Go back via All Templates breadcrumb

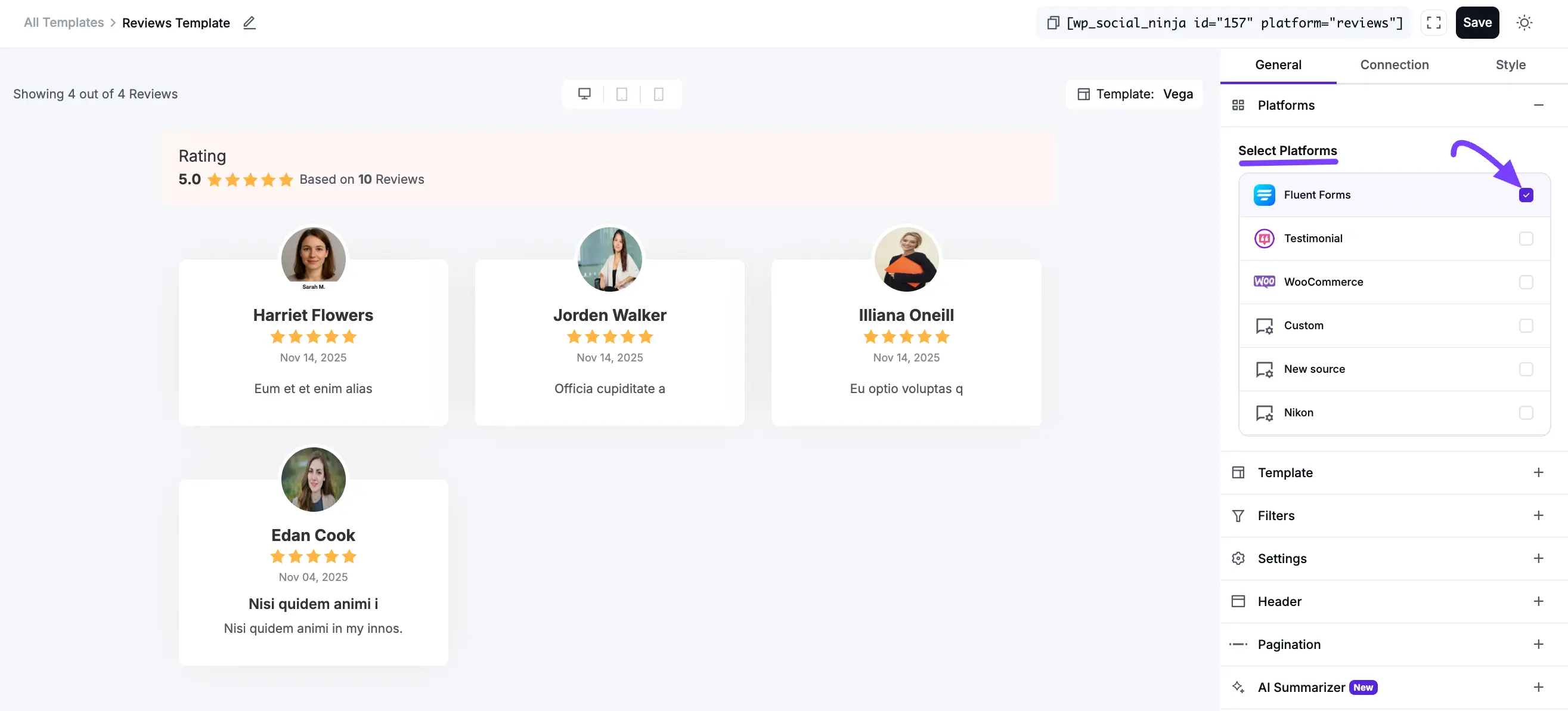(63, 22)
